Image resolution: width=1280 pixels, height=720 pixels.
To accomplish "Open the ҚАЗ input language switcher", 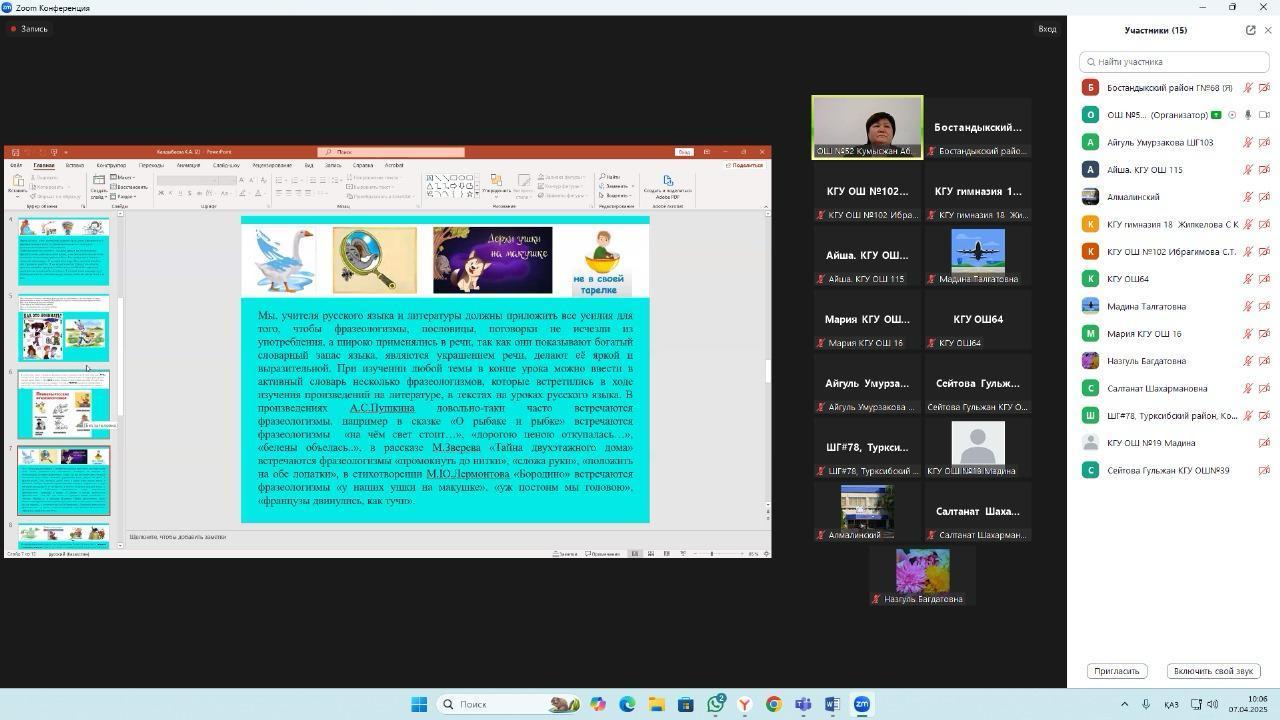I will coord(1171,704).
